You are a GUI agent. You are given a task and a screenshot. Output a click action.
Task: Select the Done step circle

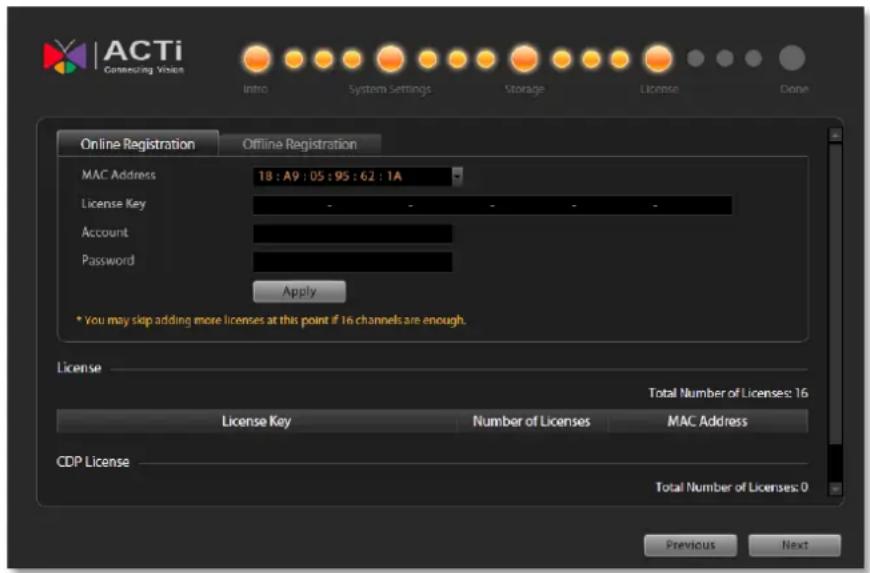coord(792,58)
